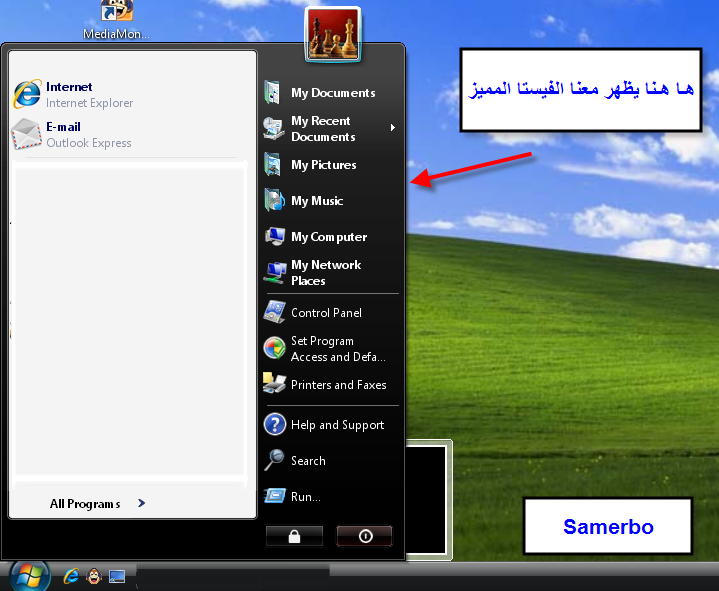Click the 'MediaMon...' desktop icon label

(x=116, y=34)
